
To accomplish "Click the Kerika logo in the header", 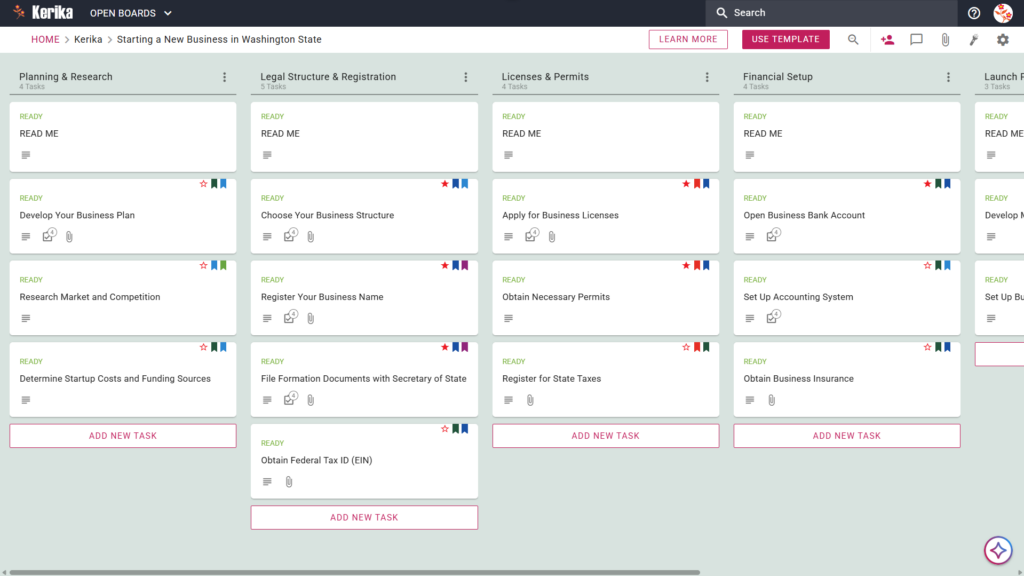I will (x=44, y=12).
